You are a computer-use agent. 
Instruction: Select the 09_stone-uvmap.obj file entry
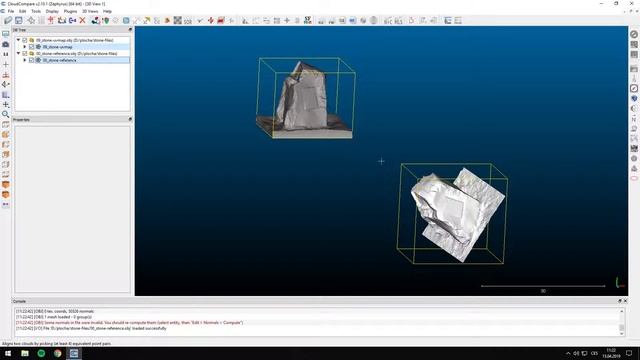click(x=75, y=40)
